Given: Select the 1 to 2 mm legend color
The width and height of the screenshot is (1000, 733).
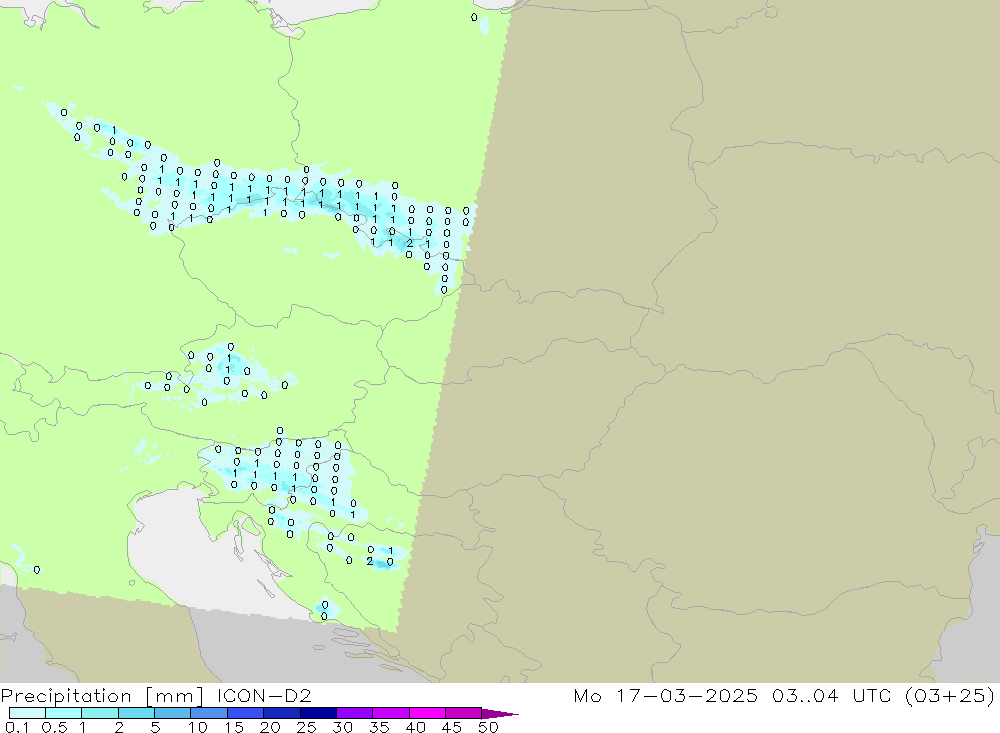Looking at the screenshot, I should pyautogui.click(x=100, y=713).
